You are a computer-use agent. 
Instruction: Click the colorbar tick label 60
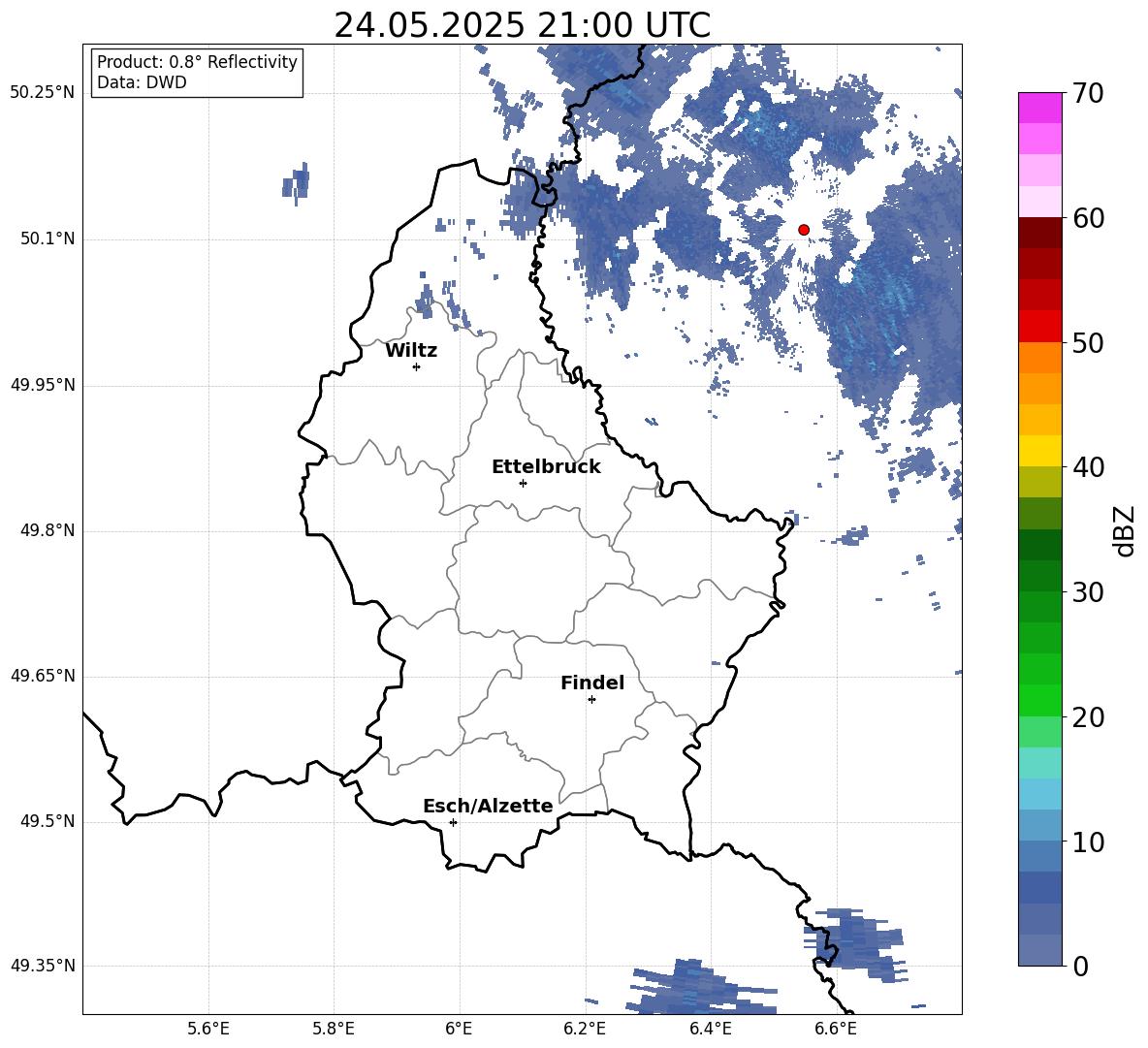point(1088,218)
